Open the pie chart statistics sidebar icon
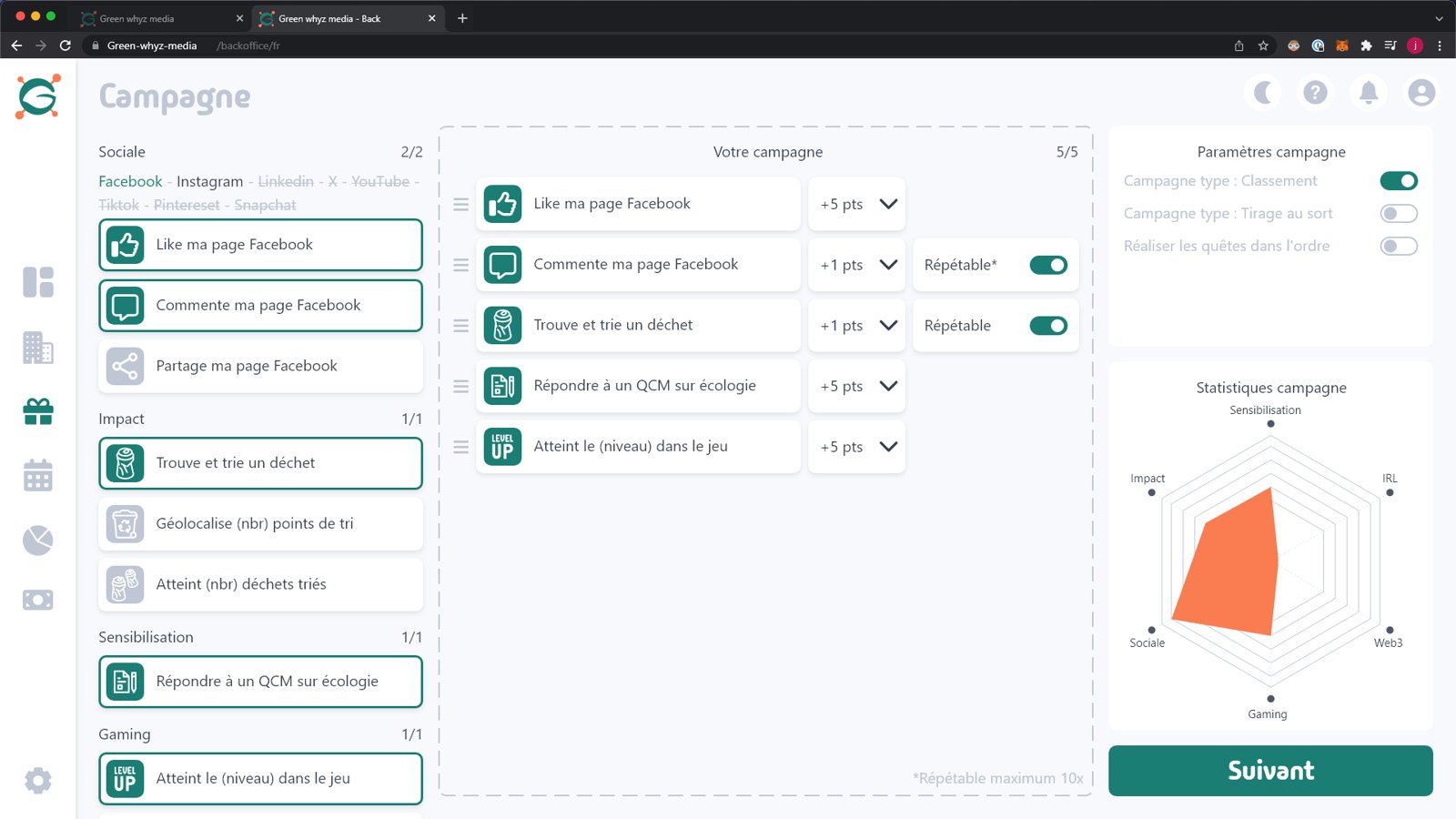The image size is (1456, 819). click(x=38, y=541)
